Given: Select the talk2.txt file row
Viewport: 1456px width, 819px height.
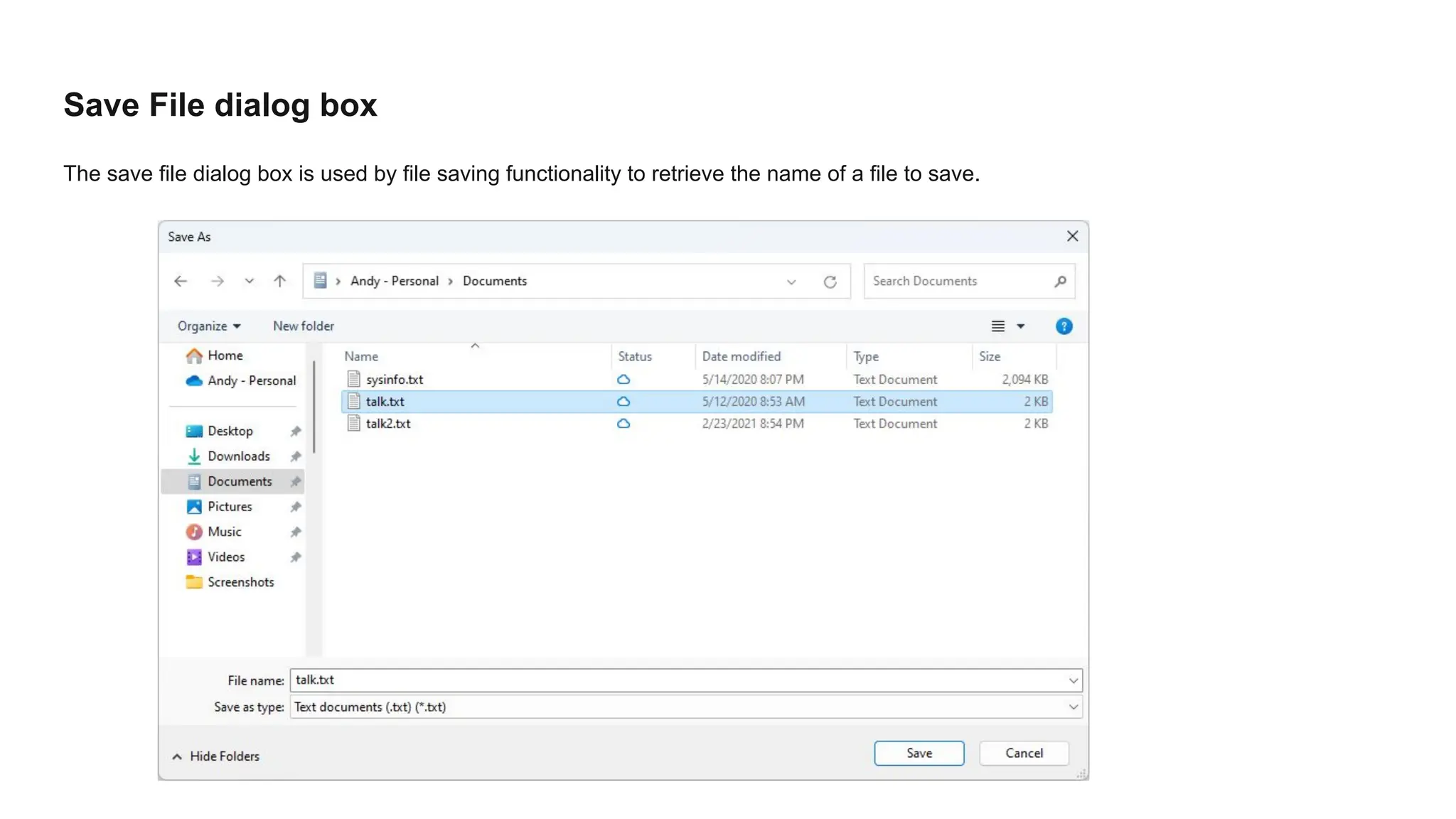Looking at the screenshot, I should click(388, 424).
